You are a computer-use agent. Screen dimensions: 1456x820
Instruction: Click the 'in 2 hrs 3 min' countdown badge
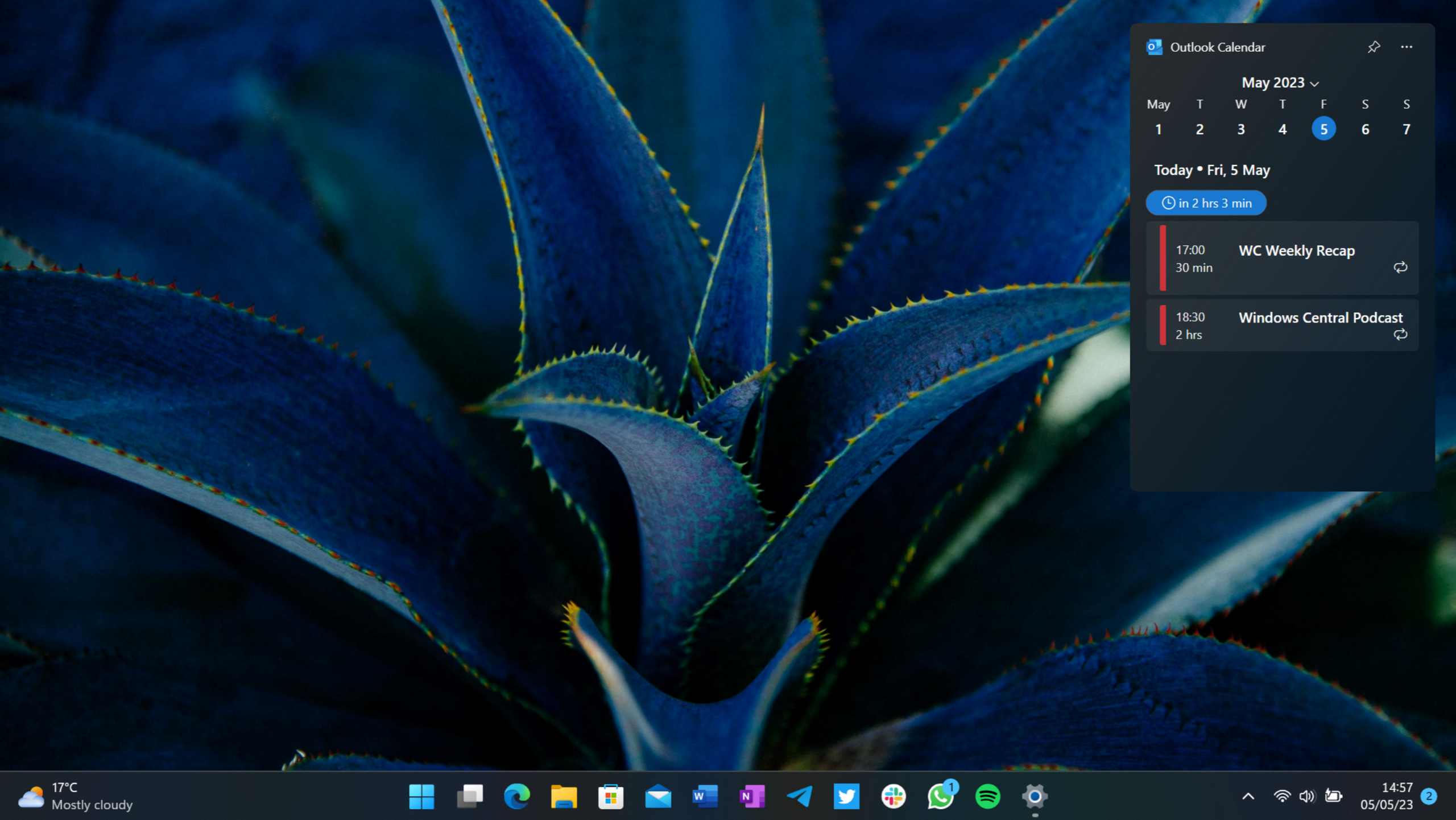[1206, 203]
